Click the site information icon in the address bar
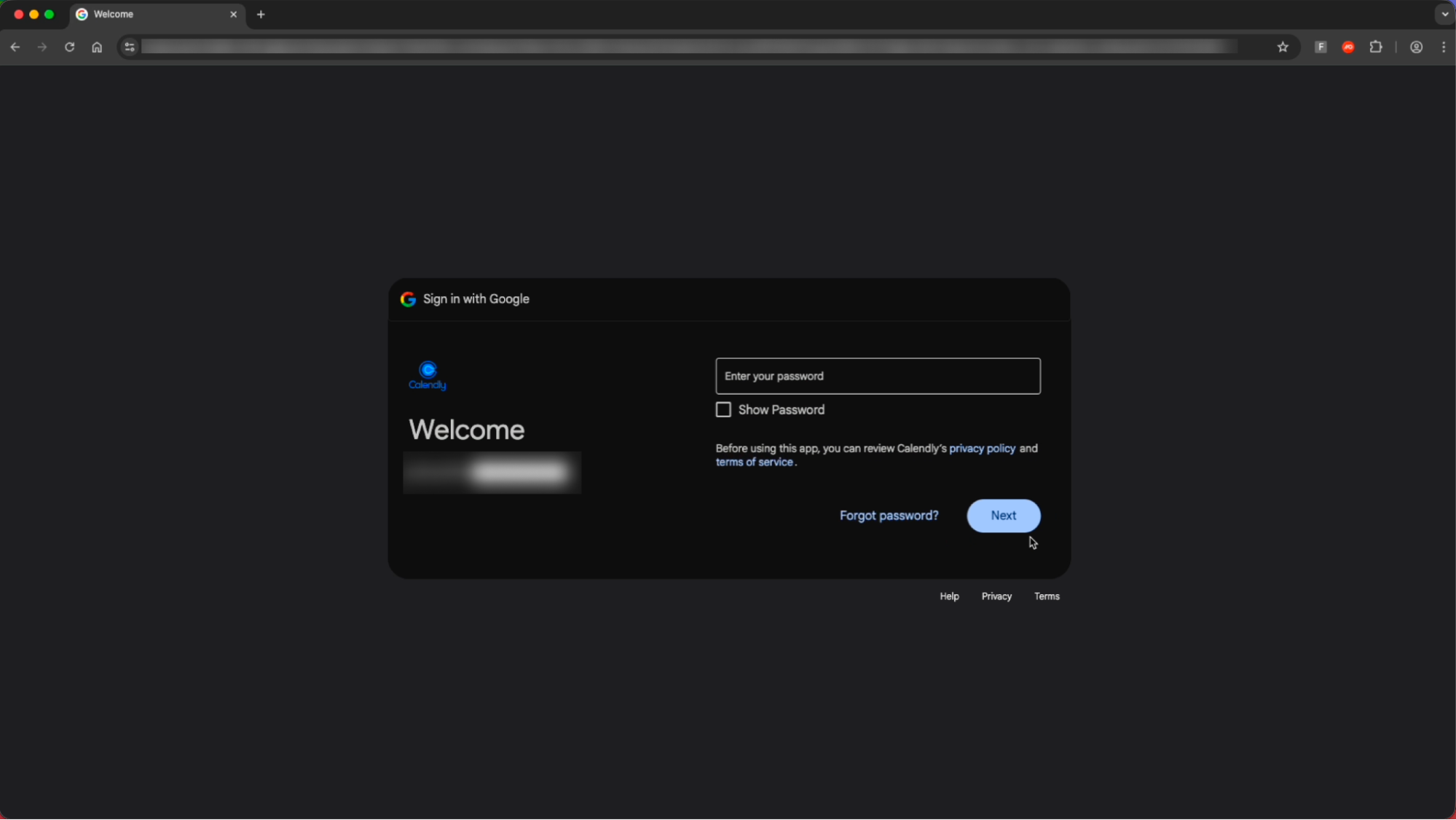 pyautogui.click(x=129, y=47)
